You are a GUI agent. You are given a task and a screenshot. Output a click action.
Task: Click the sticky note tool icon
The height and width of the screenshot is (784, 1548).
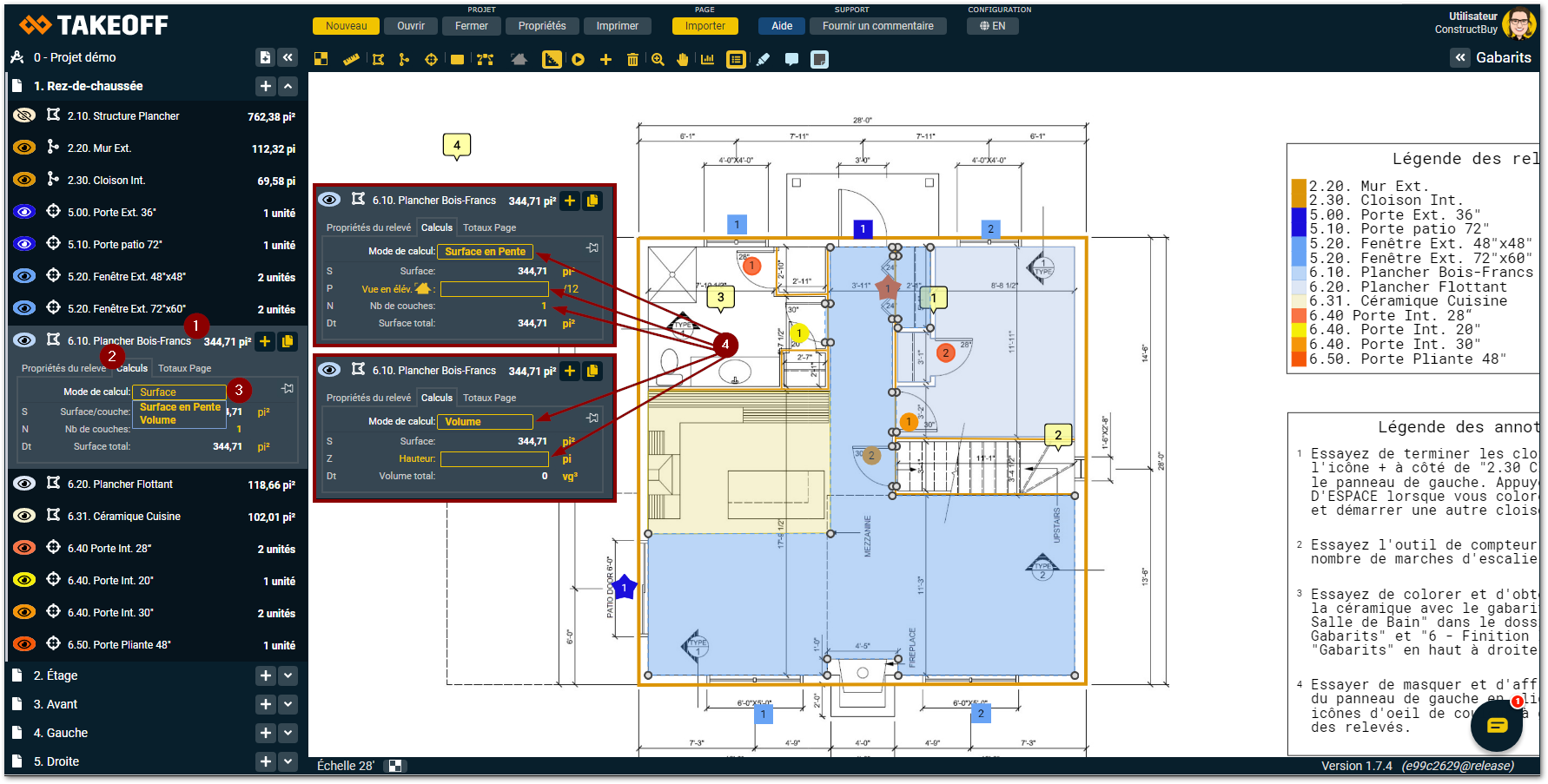(x=818, y=60)
